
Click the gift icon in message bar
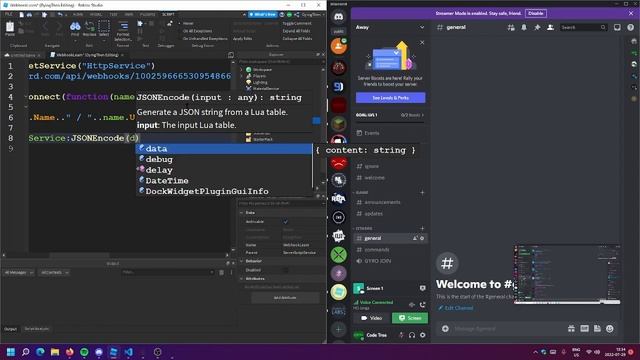pos(571,329)
